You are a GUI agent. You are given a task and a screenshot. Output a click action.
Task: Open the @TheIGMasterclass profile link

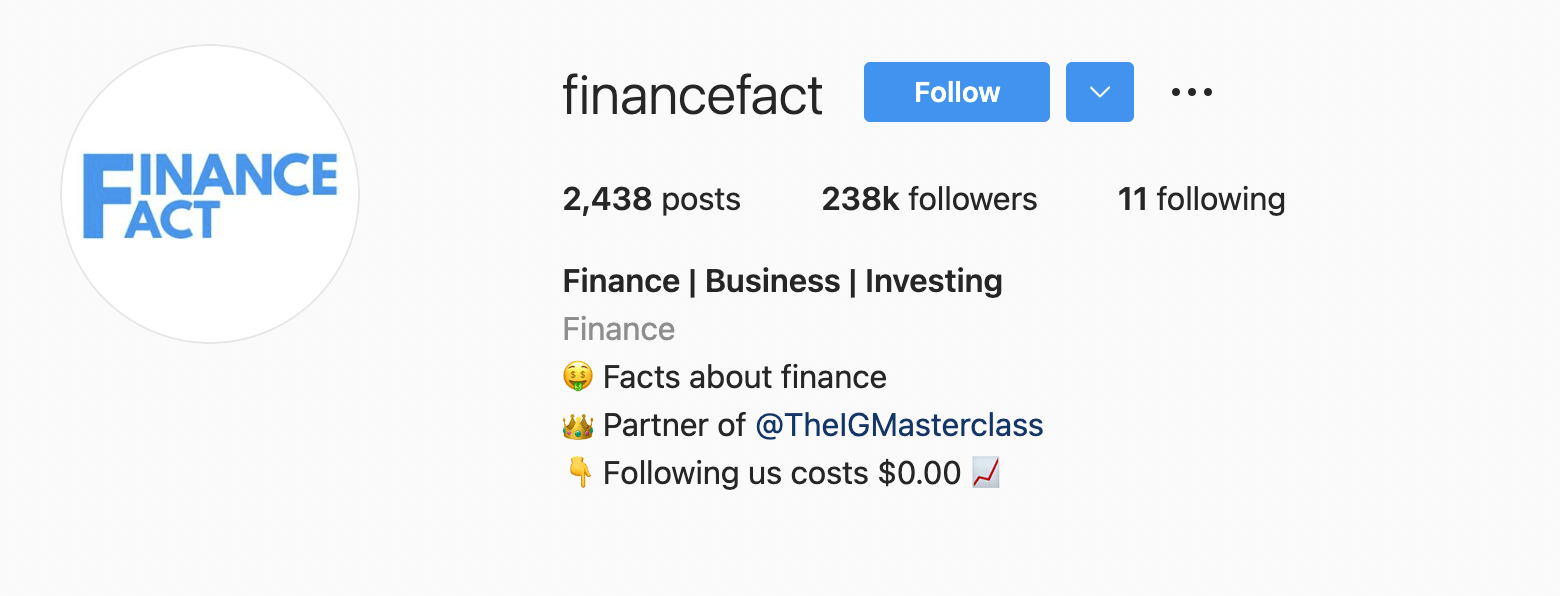click(899, 425)
